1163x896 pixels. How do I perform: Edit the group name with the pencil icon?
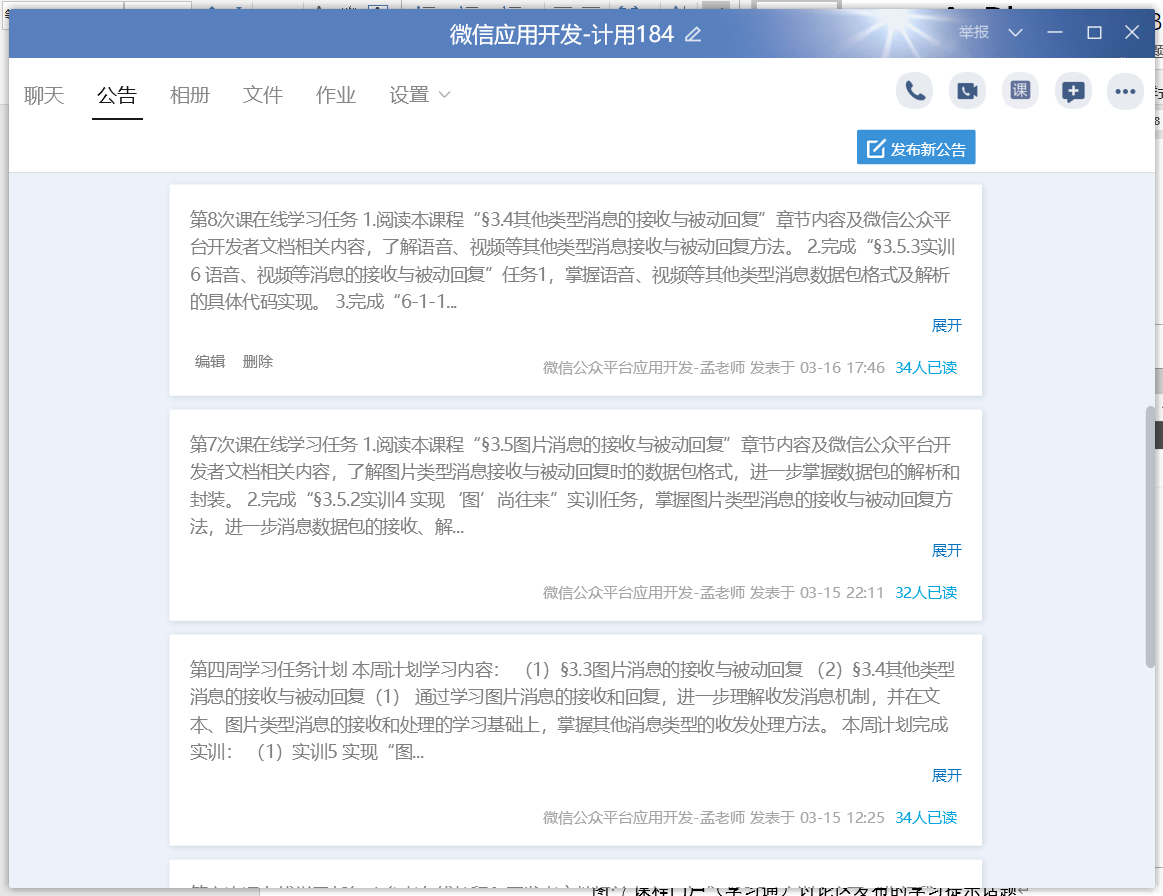click(x=693, y=35)
